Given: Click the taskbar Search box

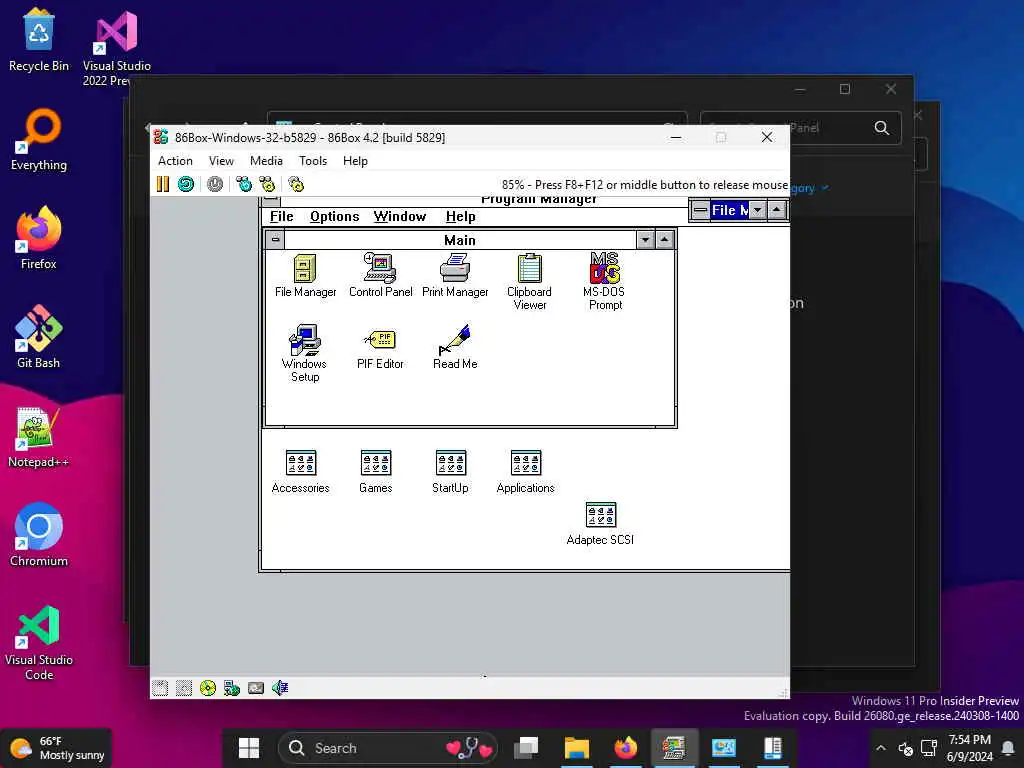Looking at the screenshot, I should coord(387,748).
